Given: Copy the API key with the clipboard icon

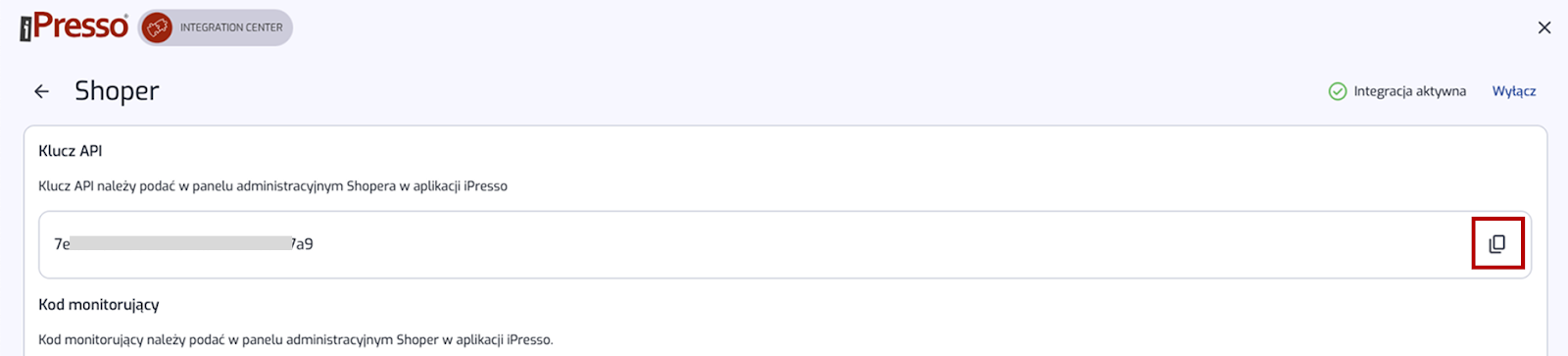Looking at the screenshot, I should [1496, 244].
